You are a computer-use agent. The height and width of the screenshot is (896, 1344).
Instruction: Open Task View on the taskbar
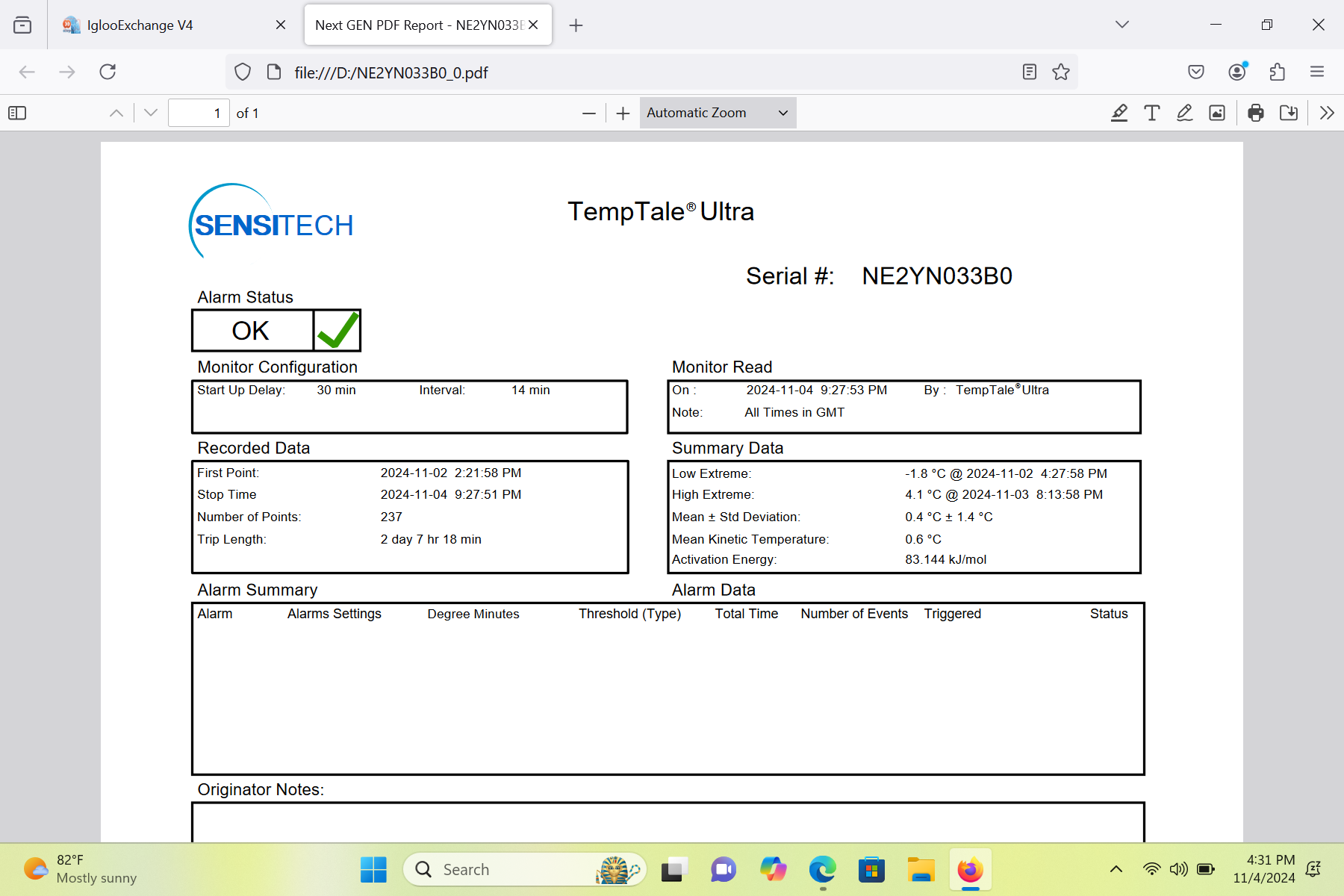point(674,869)
